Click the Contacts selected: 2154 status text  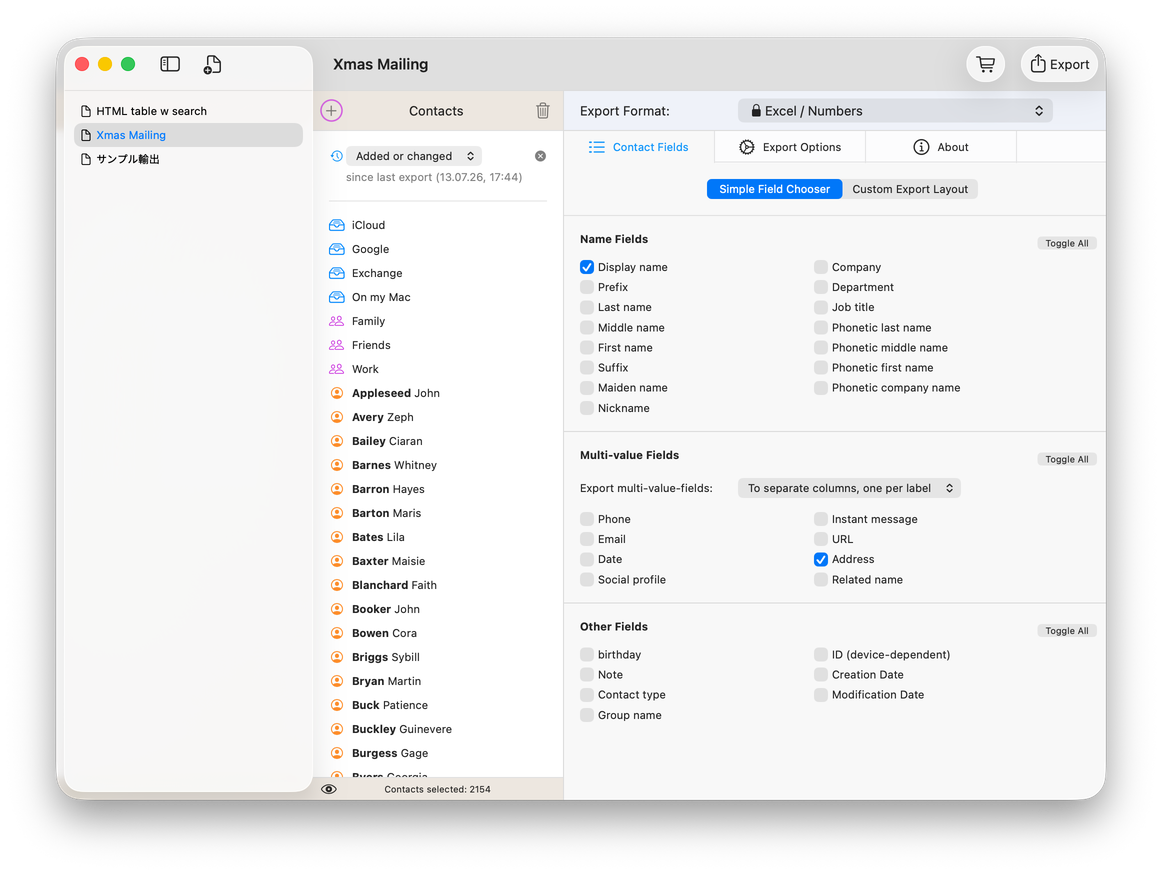click(x=437, y=789)
